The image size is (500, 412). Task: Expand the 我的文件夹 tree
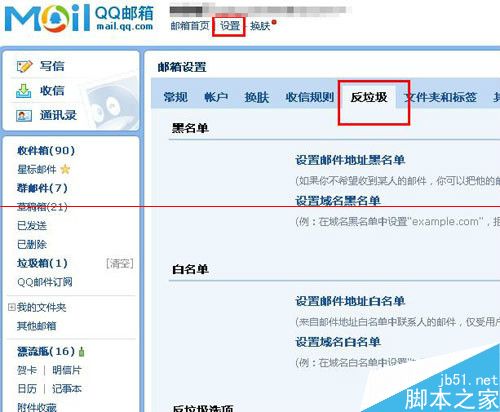tap(12, 307)
